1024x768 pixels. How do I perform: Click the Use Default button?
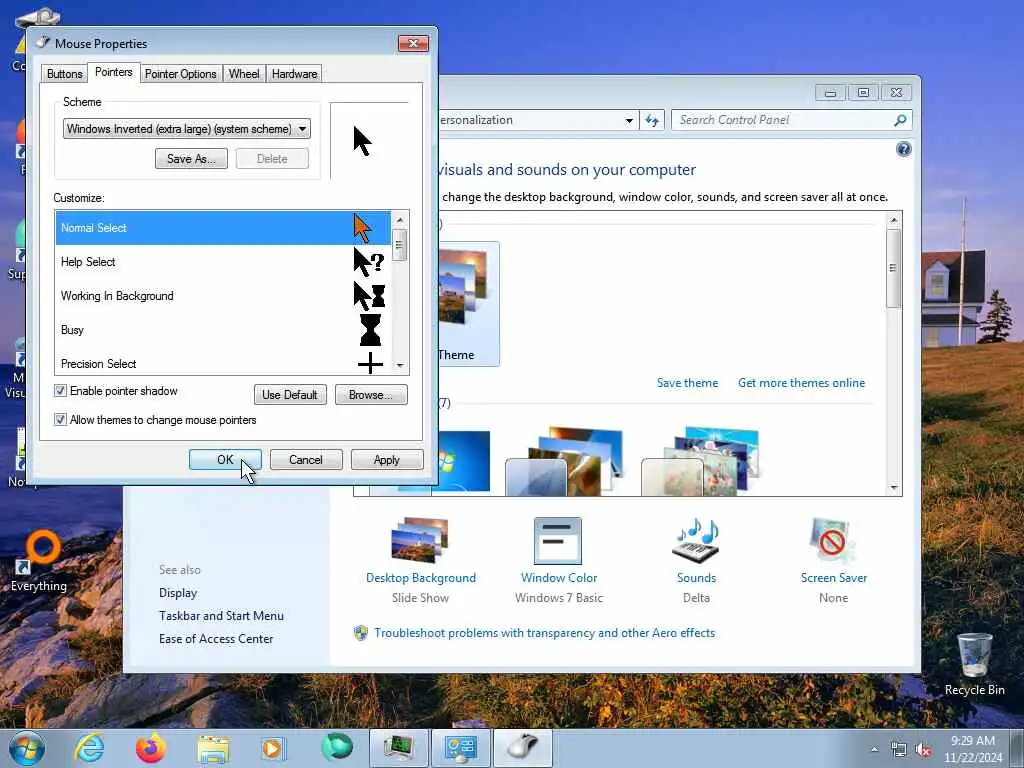(x=290, y=394)
